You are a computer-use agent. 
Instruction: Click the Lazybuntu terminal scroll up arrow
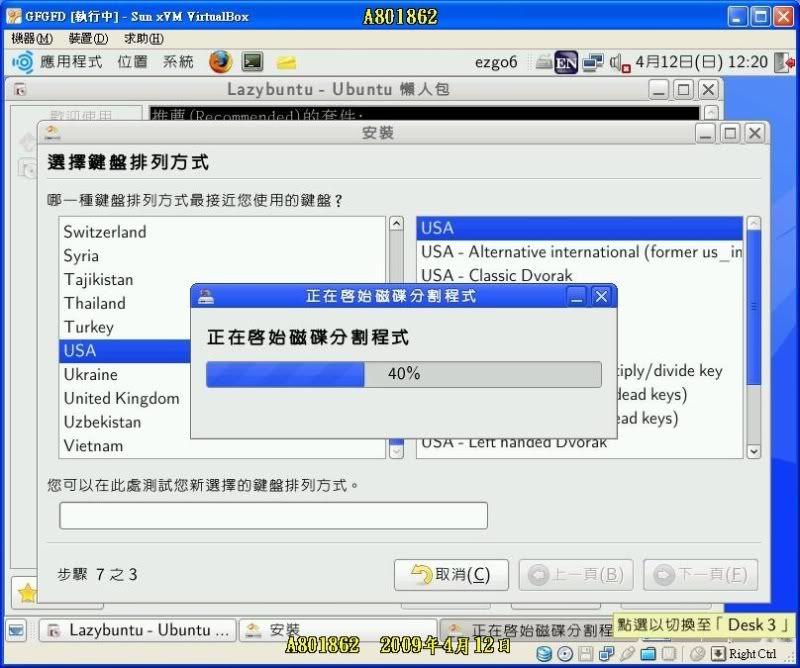(x=711, y=112)
